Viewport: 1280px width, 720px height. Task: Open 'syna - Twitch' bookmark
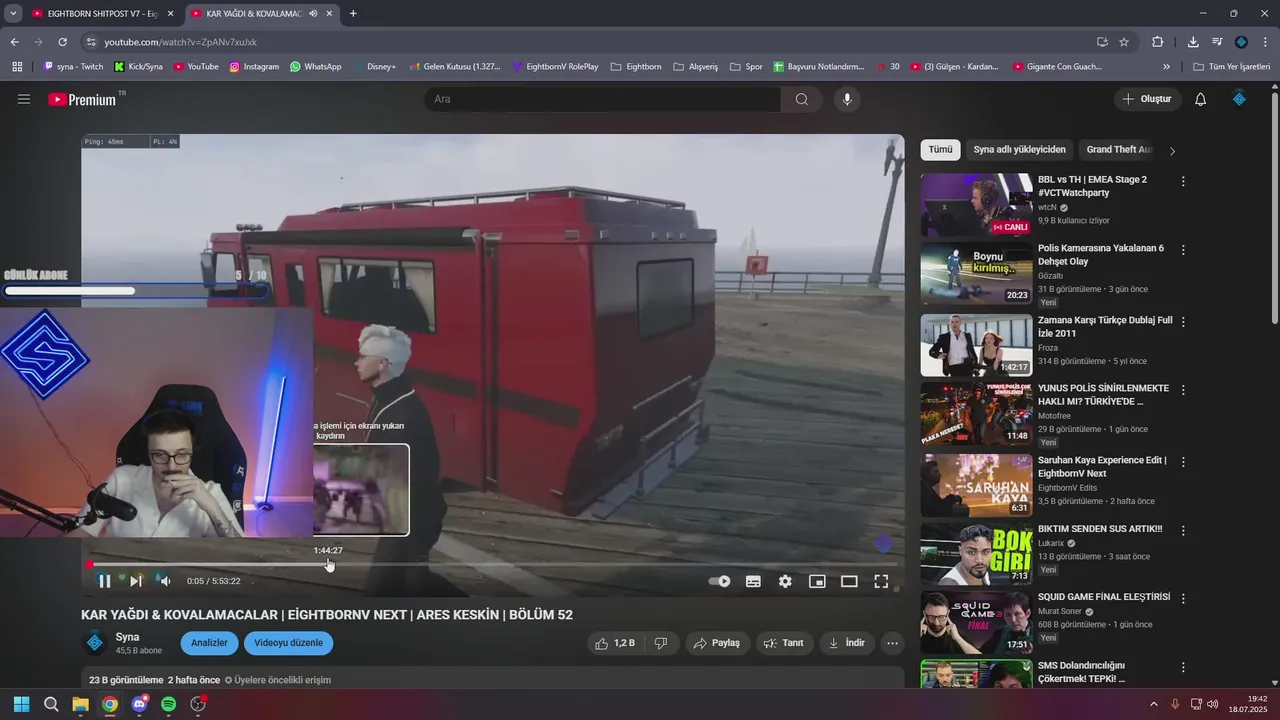tap(73, 67)
